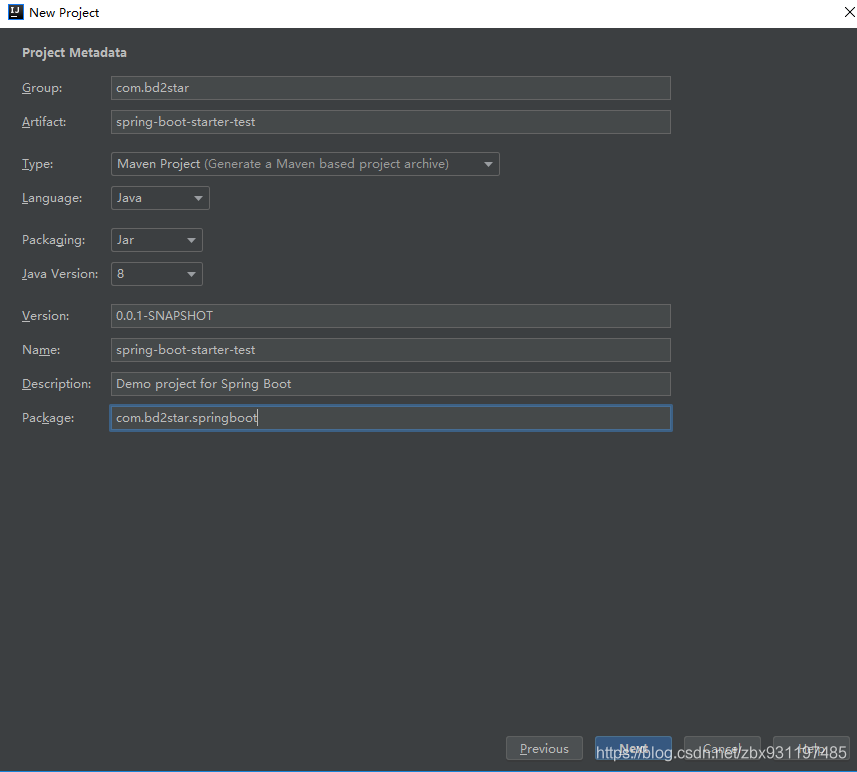The height and width of the screenshot is (772, 857).
Task: Edit the Description field Demo project
Action: [x=391, y=384]
